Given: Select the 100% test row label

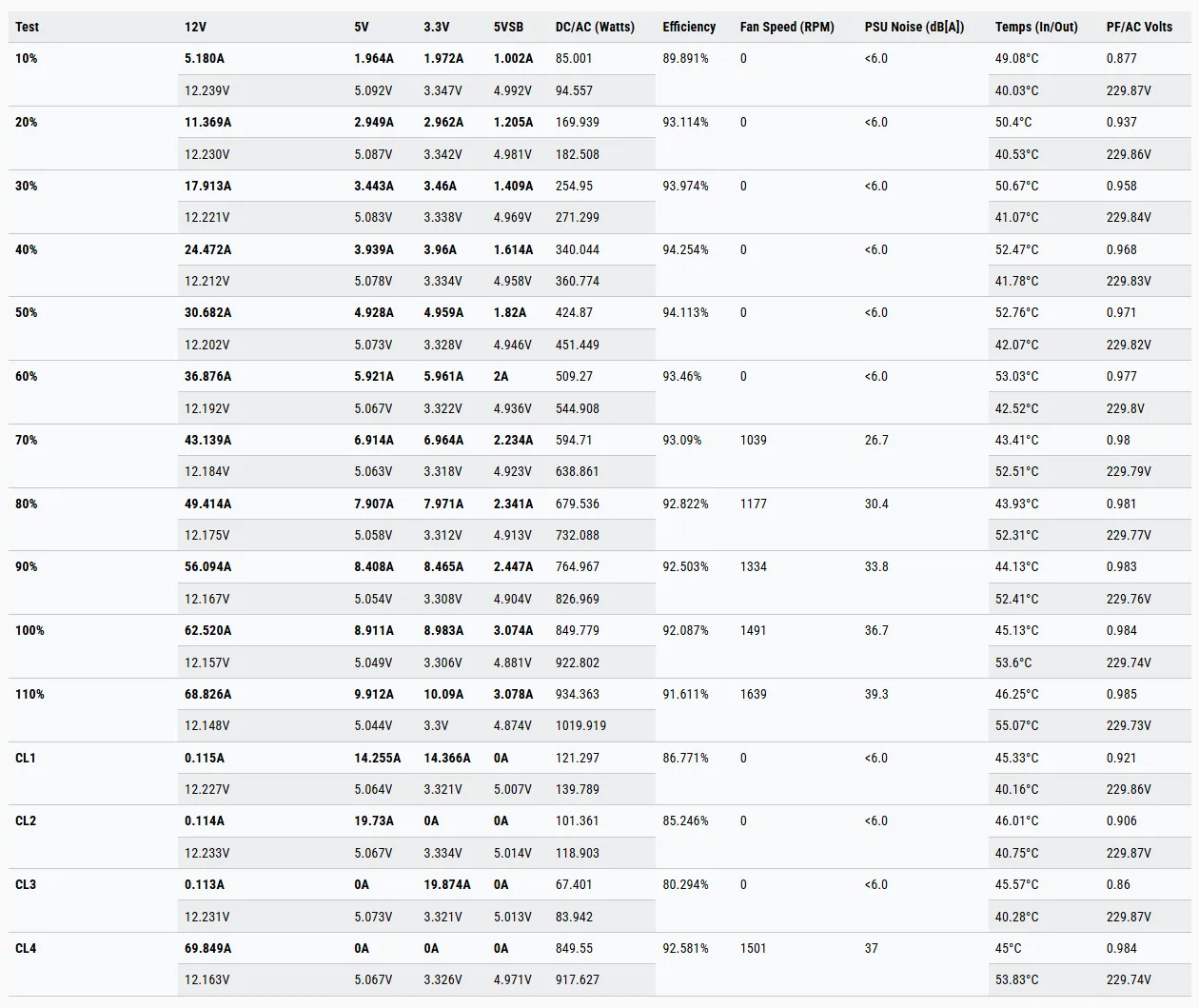Looking at the screenshot, I should coord(29,630).
